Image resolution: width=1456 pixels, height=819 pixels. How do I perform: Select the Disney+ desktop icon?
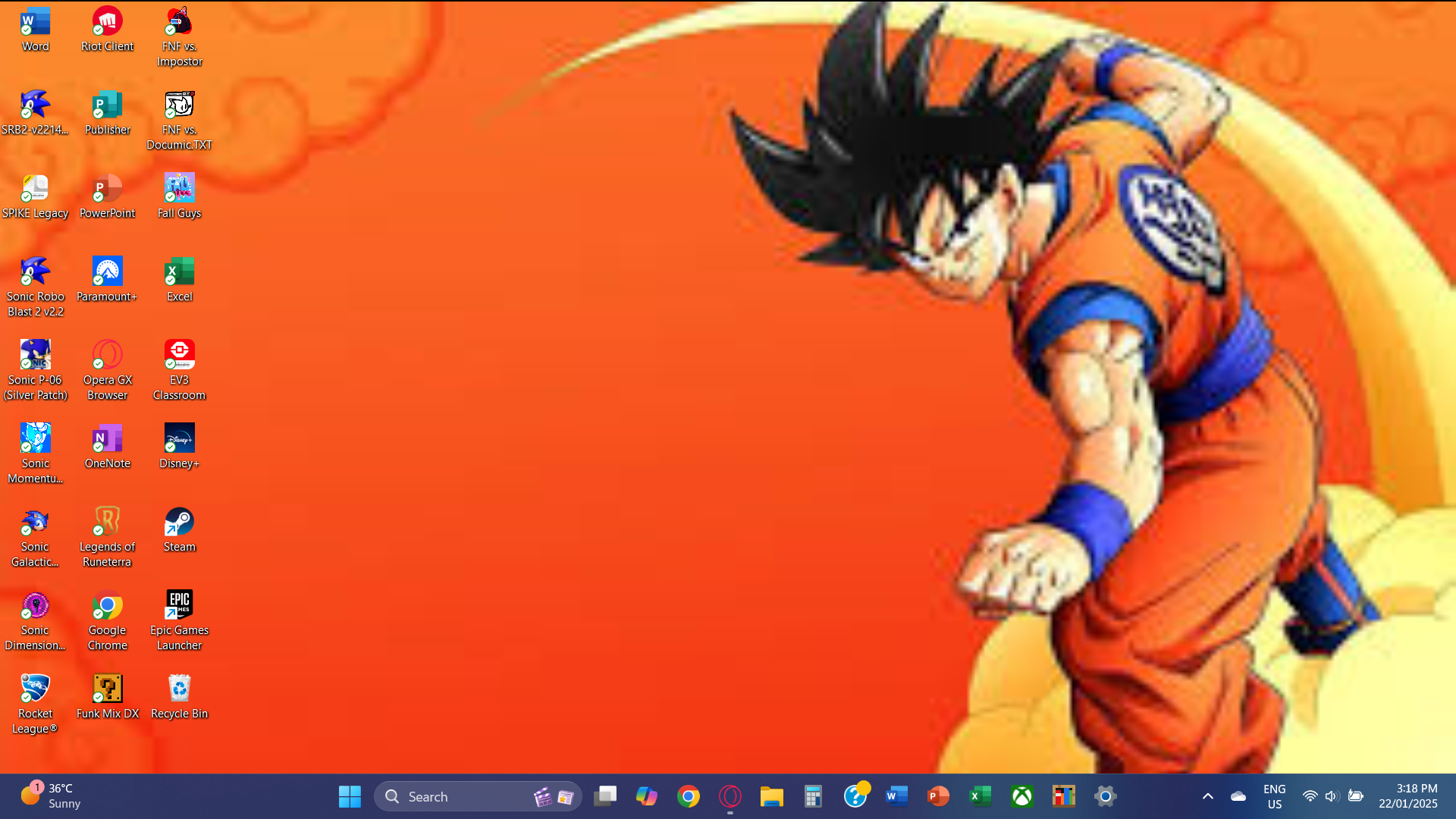pos(179,447)
